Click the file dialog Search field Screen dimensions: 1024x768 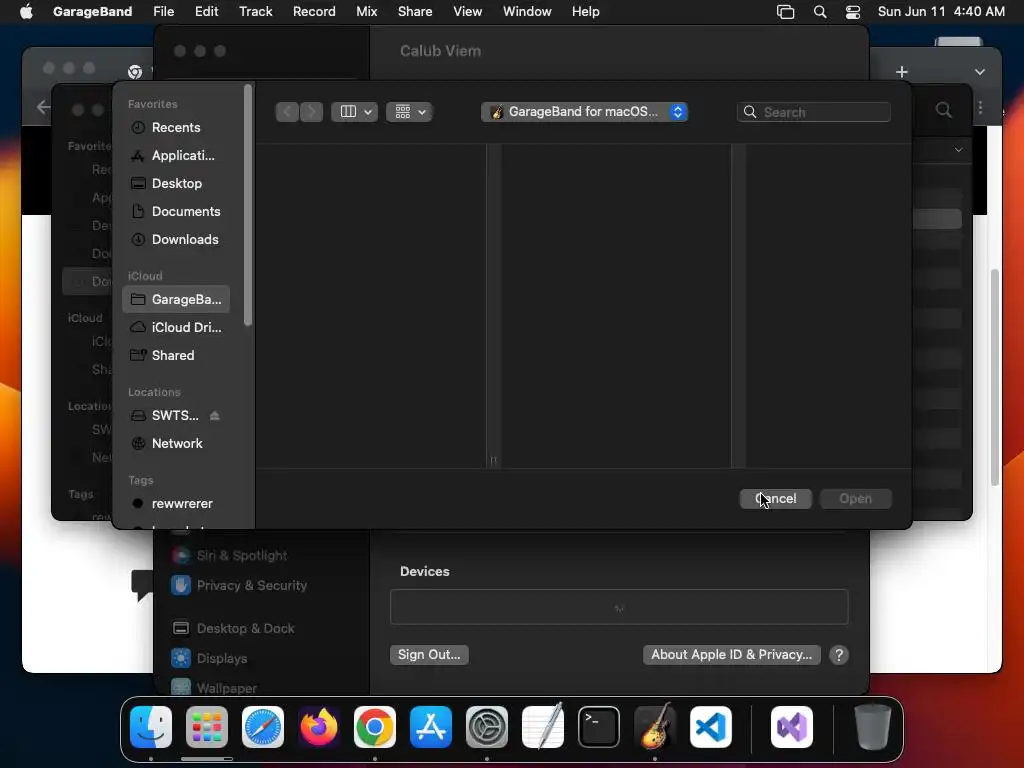[814, 112]
